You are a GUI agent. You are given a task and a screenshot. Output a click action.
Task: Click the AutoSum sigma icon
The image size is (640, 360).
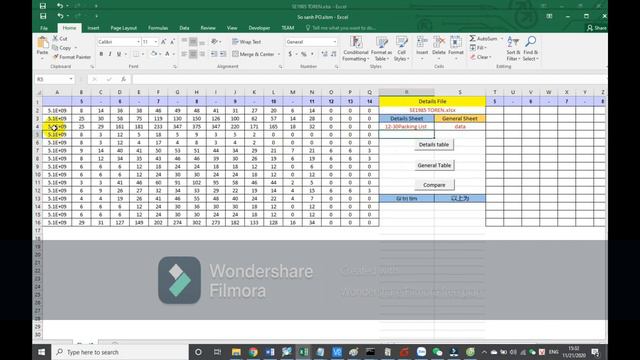point(472,38)
